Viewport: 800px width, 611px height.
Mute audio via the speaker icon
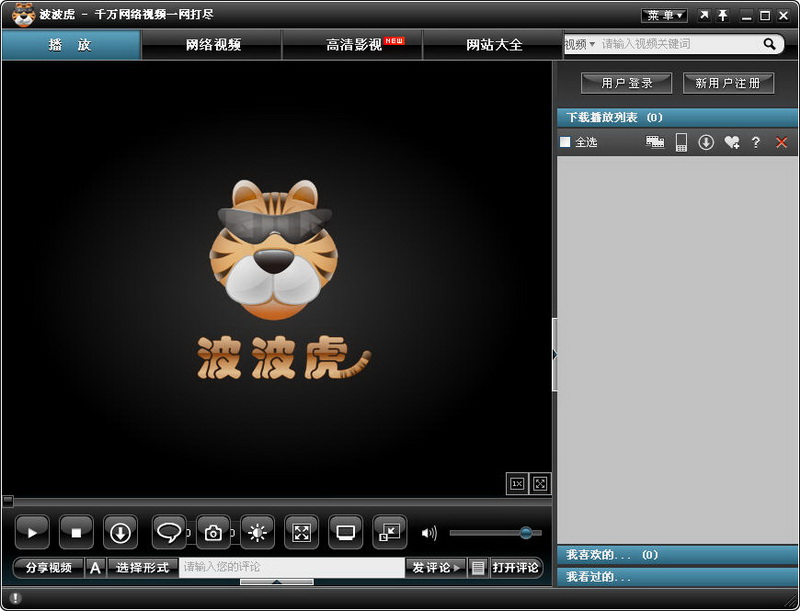click(x=429, y=533)
